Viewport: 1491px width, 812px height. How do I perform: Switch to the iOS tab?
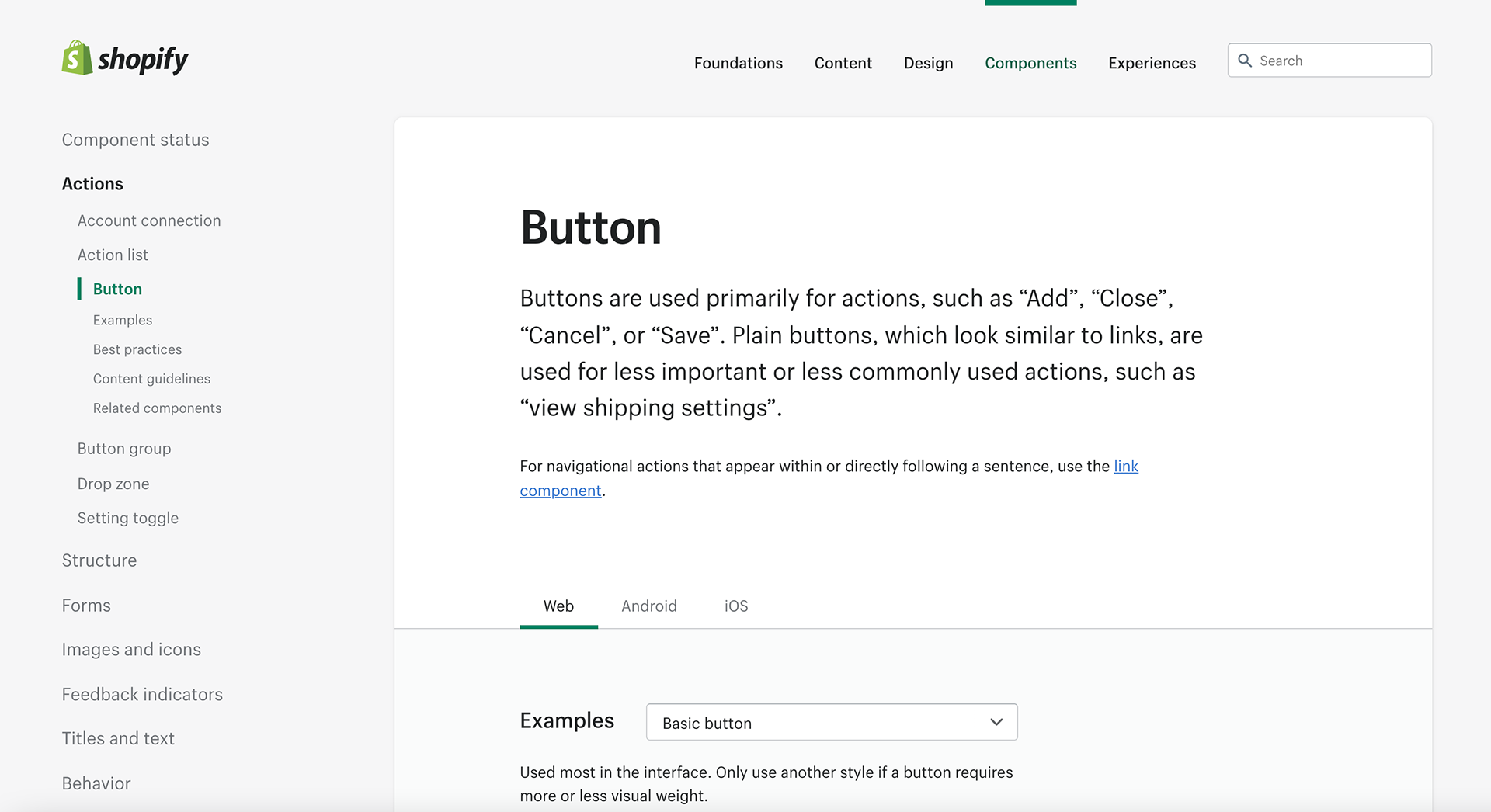tap(736, 606)
